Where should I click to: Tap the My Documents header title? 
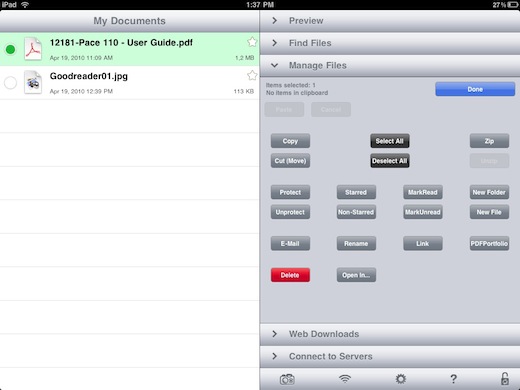pos(129,21)
